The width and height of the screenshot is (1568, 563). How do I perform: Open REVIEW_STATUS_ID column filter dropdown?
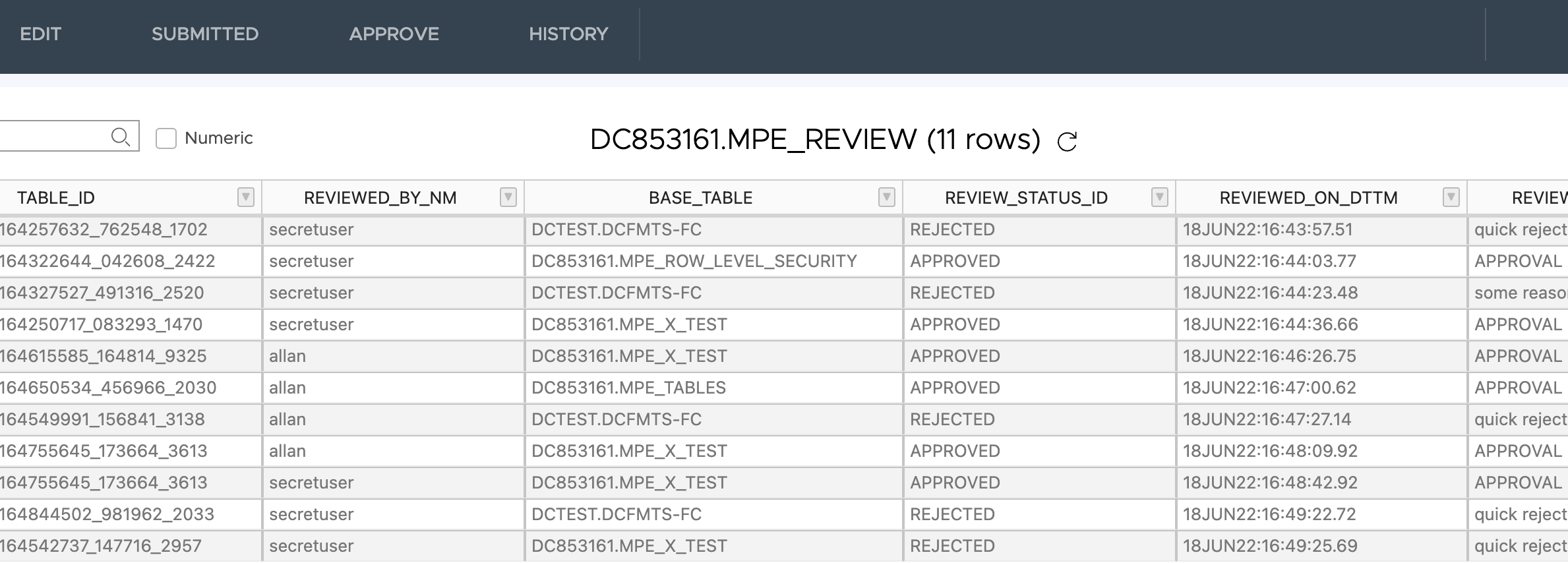[x=1159, y=197]
